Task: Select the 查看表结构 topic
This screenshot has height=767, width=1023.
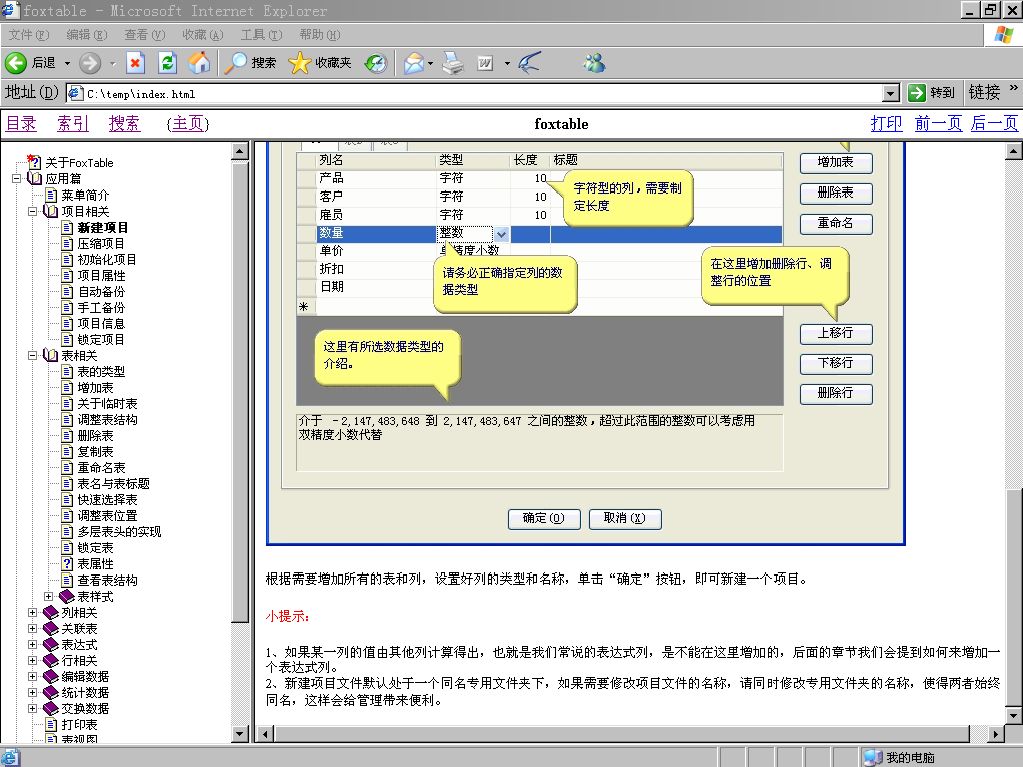Action: pyautogui.click(x=107, y=580)
